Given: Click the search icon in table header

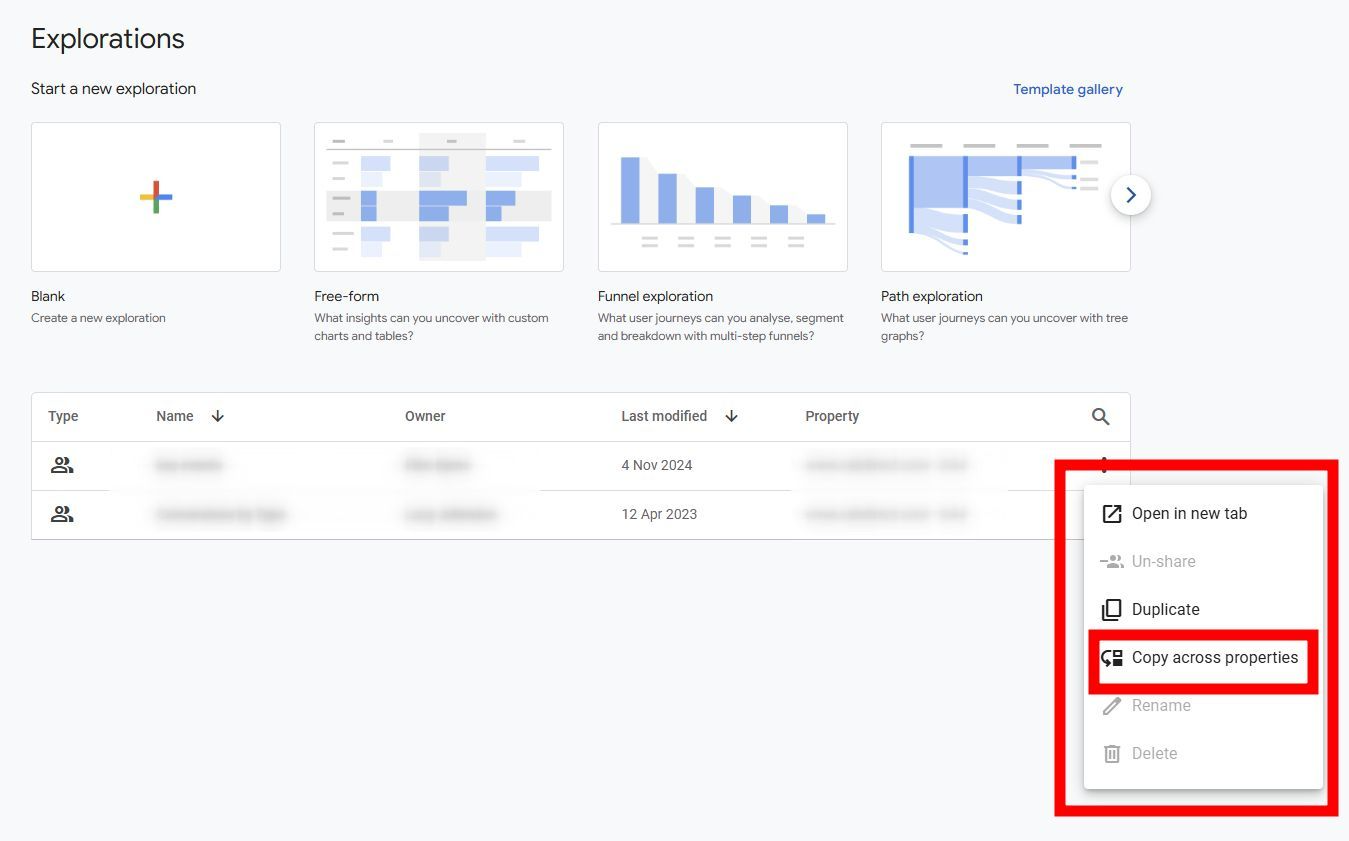Looking at the screenshot, I should [x=1100, y=417].
